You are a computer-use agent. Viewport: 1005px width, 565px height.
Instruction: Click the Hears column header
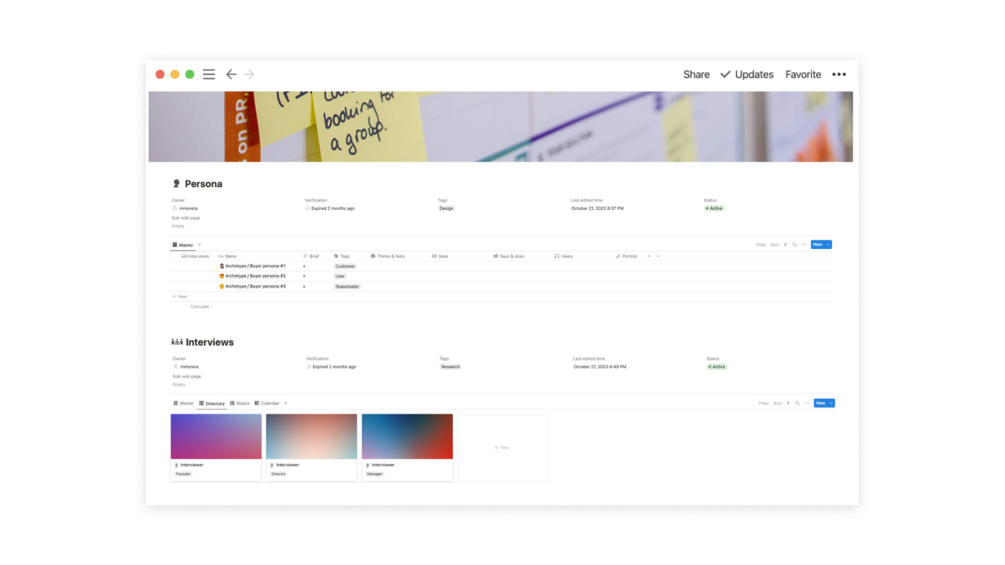[x=564, y=256]
